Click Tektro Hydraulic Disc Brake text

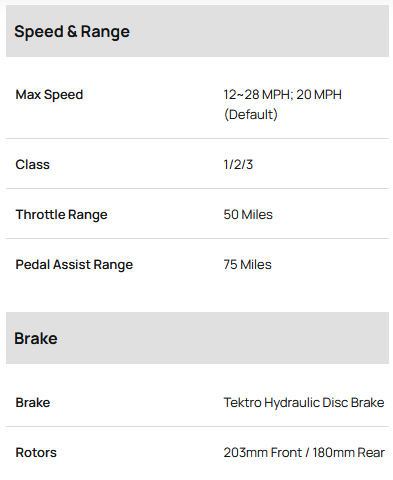click(x=304, y=403)
